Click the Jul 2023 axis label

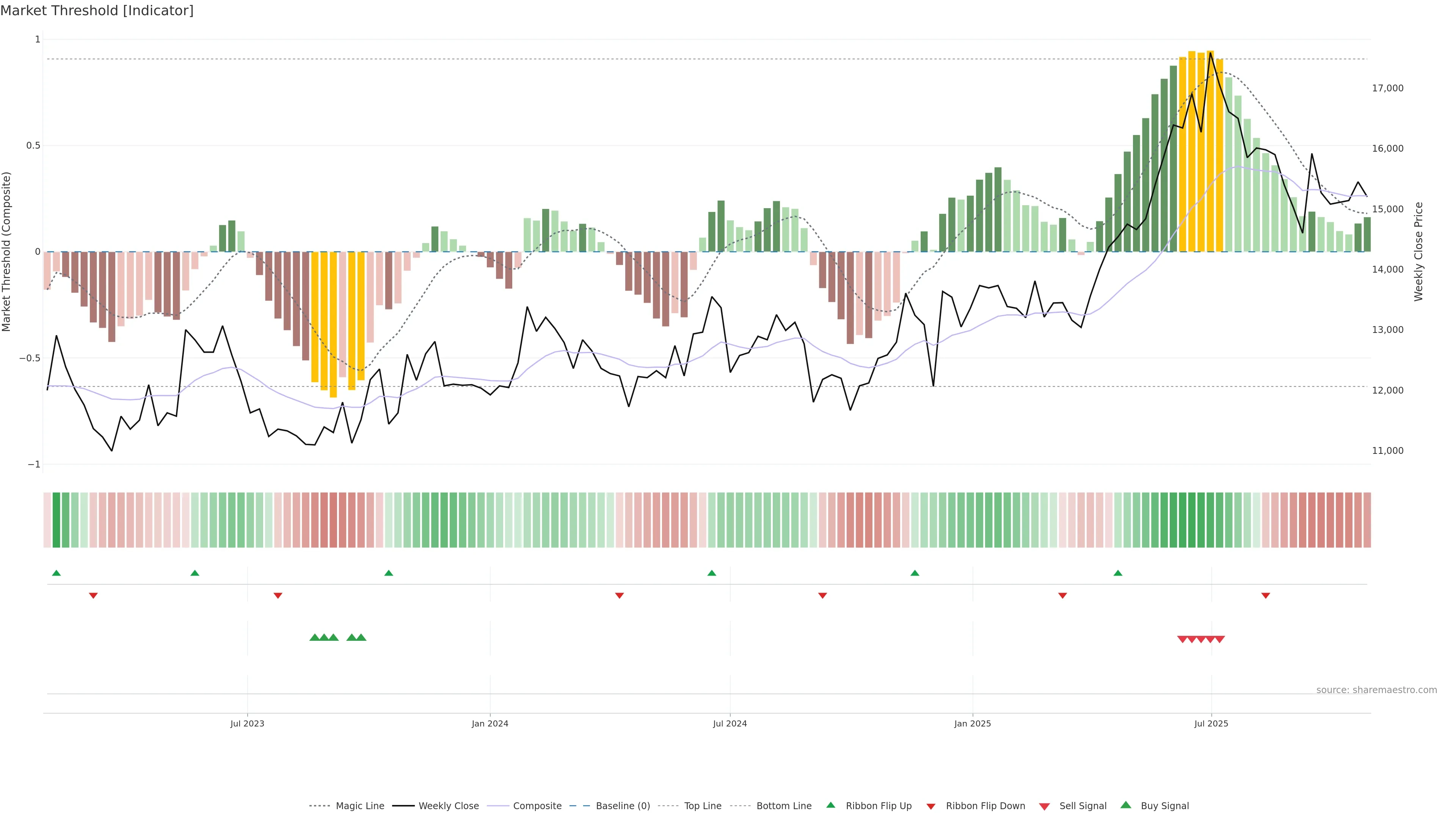click(x=247, y=723)
